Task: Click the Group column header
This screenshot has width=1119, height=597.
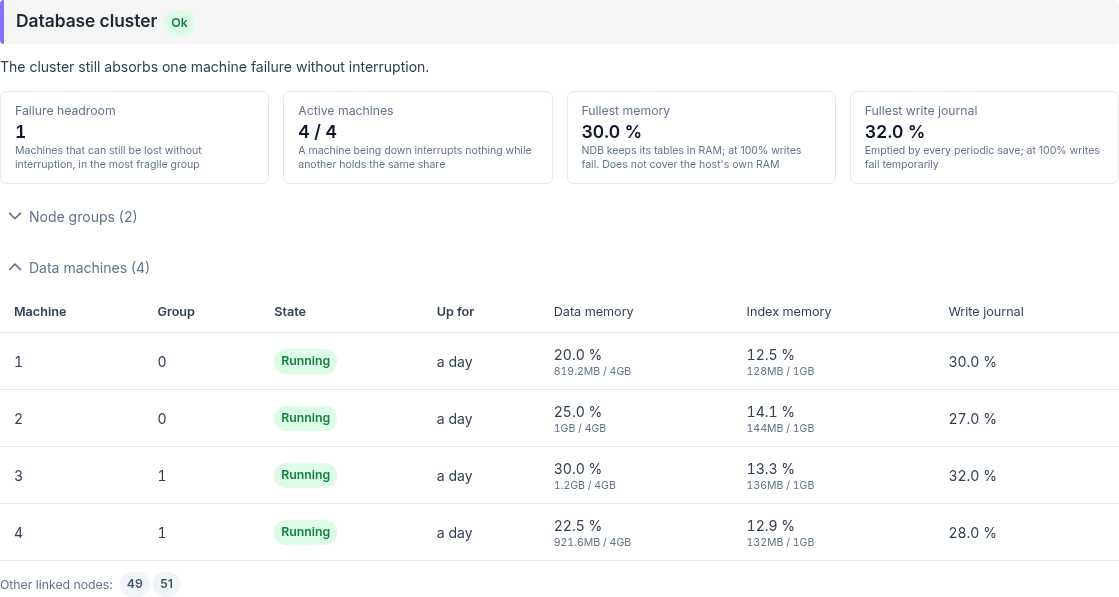Action: point(176,312)
